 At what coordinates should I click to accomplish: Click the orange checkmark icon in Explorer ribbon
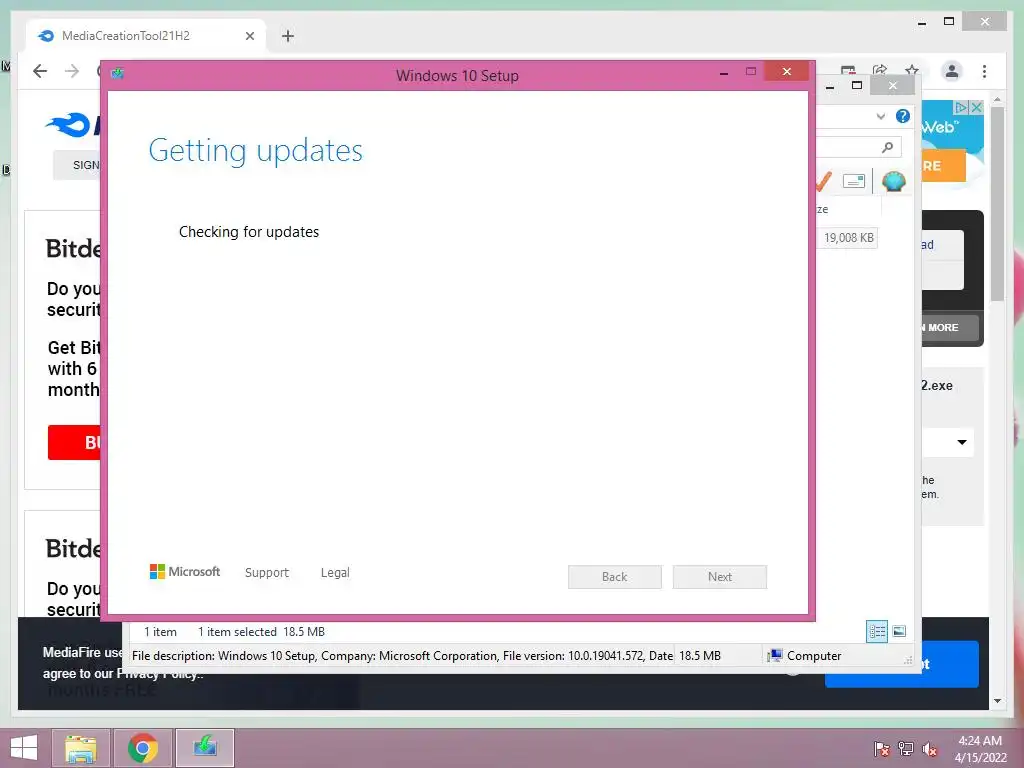pos(824,182)
